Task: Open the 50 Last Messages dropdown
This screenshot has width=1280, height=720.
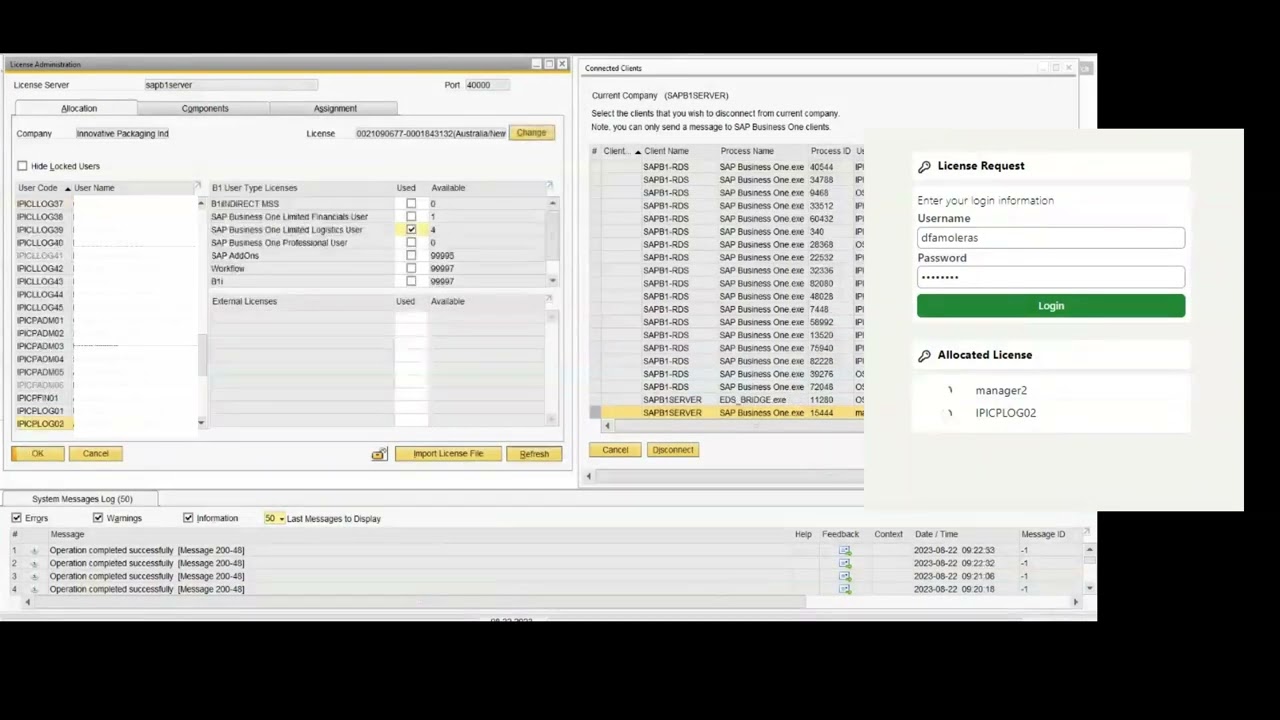Action: 281,519
